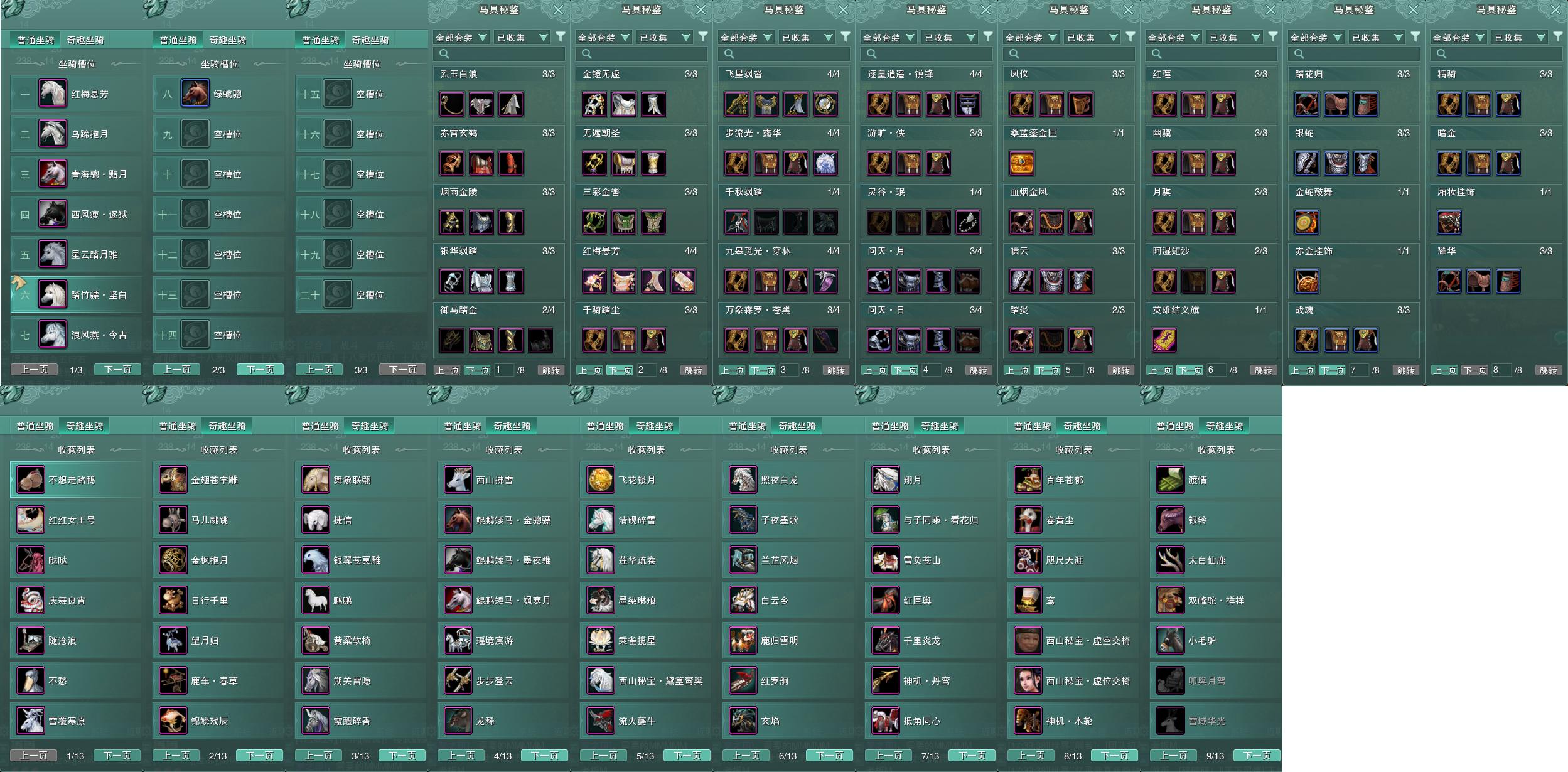Click 胭妆挂饰 ornament icon

pos(1449,222)
